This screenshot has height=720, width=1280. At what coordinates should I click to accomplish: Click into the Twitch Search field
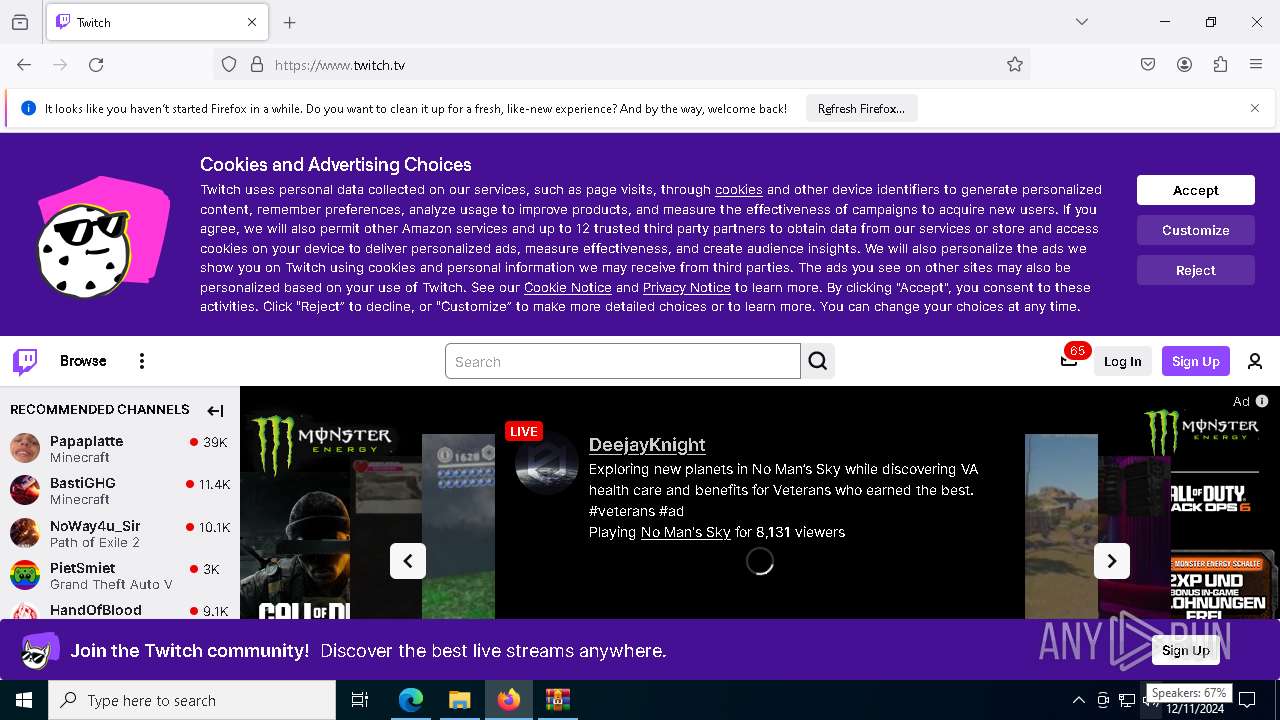(623, 361)
